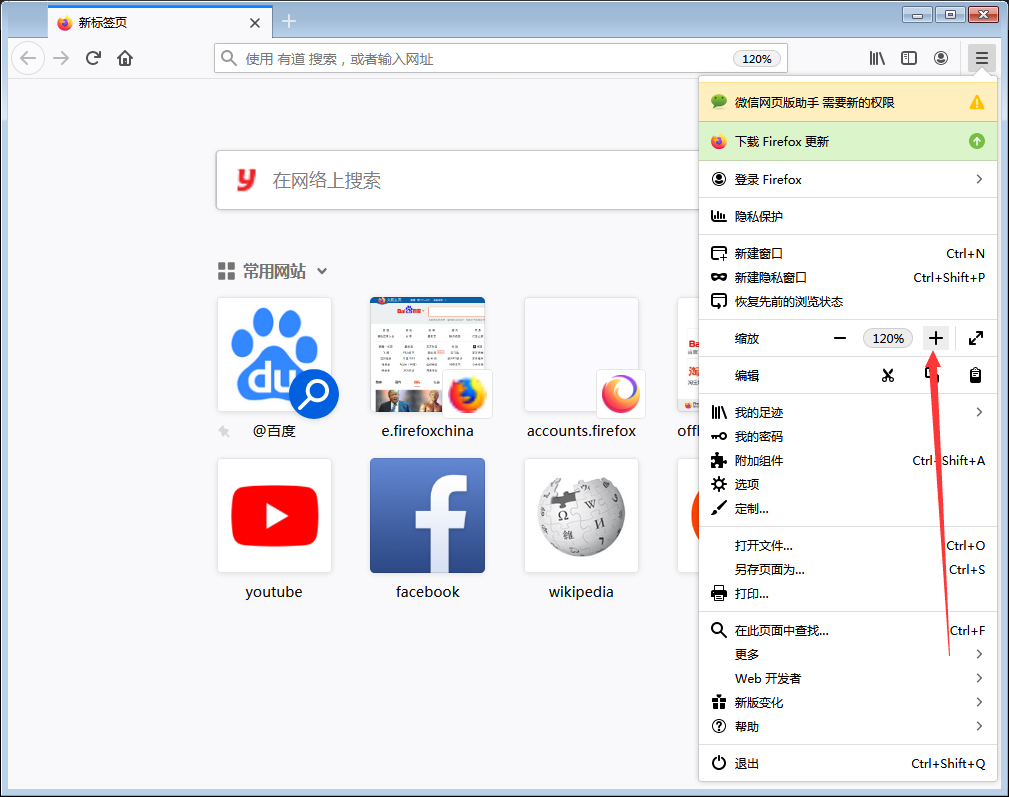The height and width of the screenshot is (797, 1009).
Task: Select the Paste icon in 编辑 row
Action: [975, 374]
